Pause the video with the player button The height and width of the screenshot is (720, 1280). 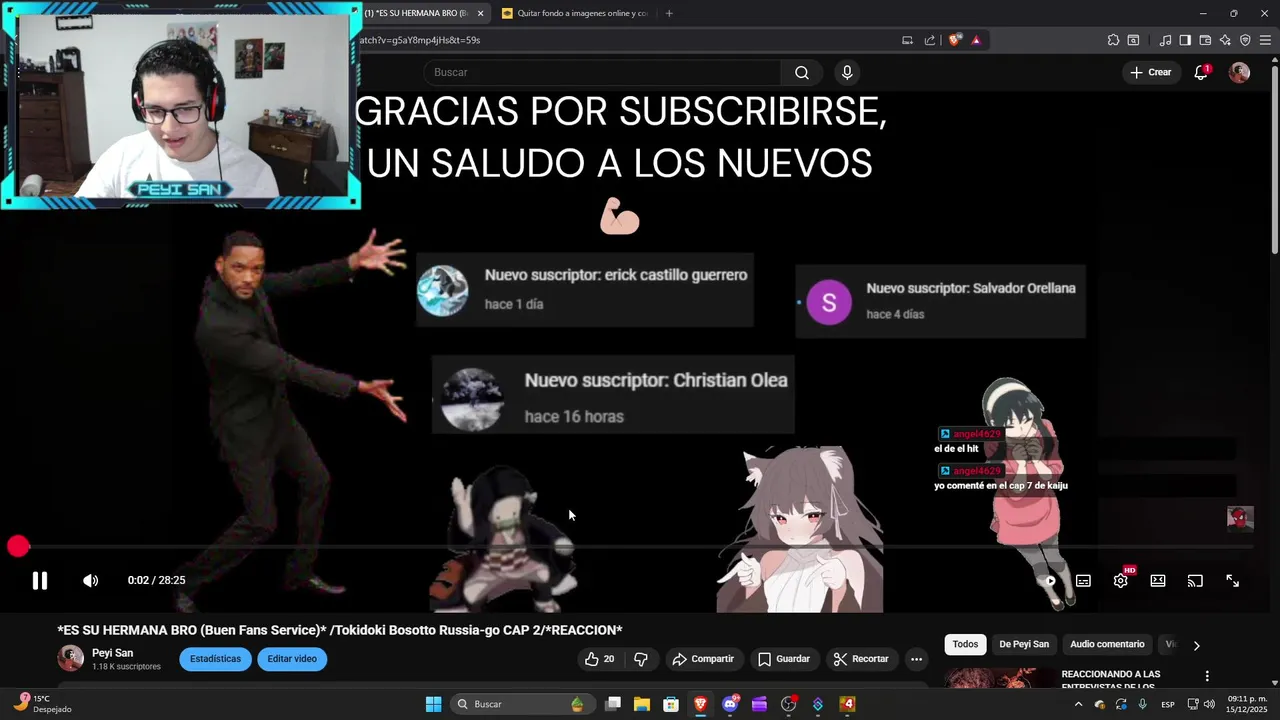click(40, 580)
